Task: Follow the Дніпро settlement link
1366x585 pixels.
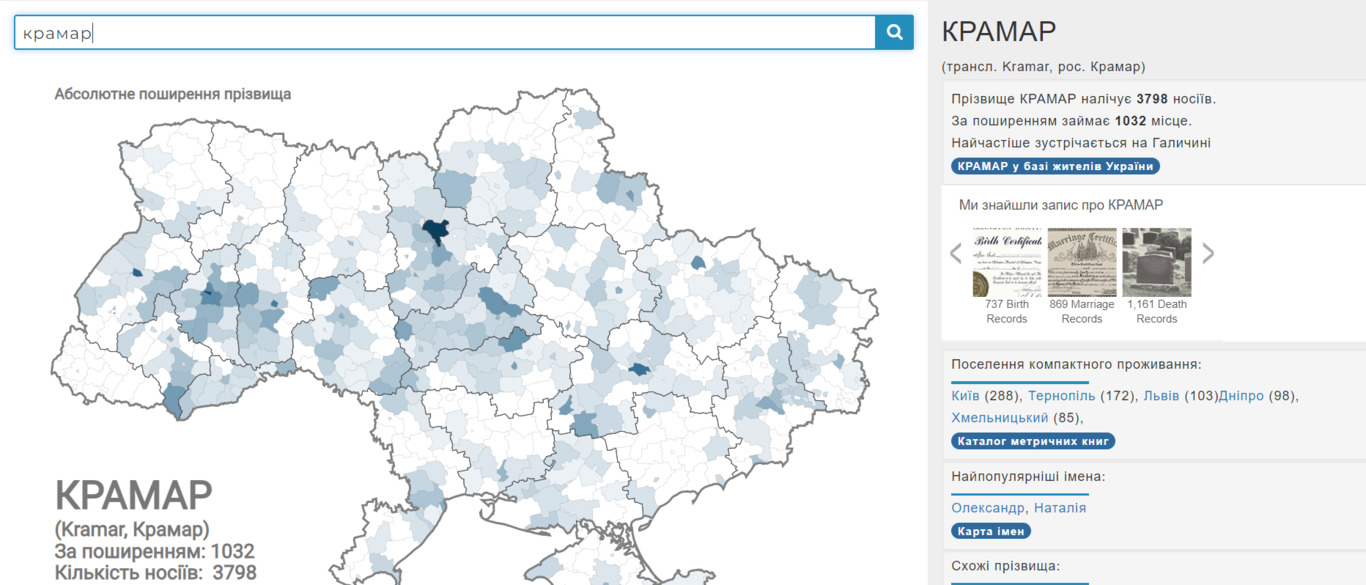Action: click(x=1241, y=396)
